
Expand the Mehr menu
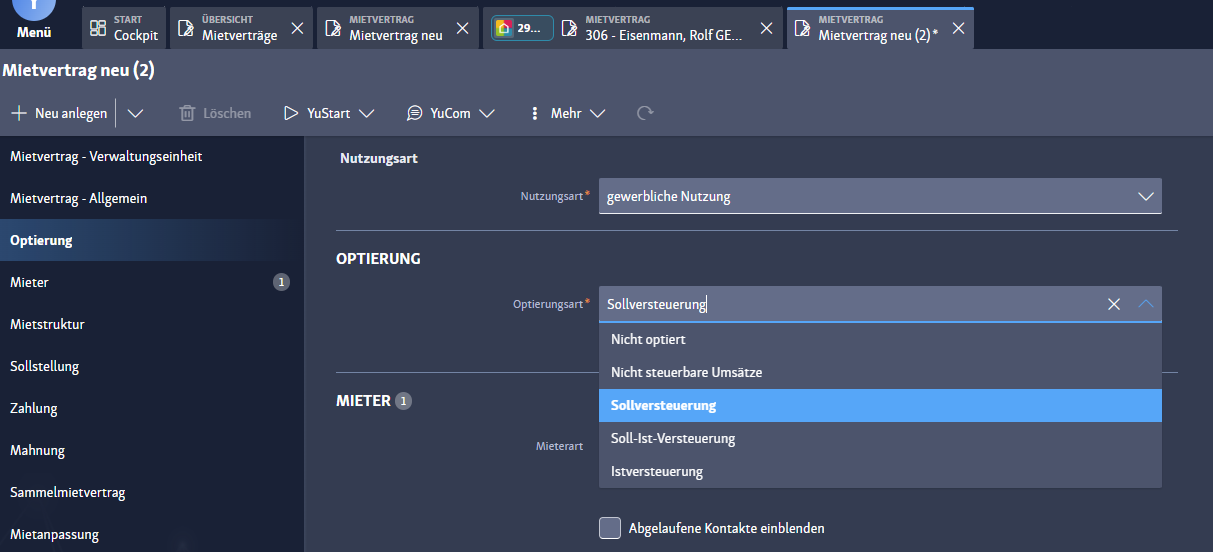(597, 114)
